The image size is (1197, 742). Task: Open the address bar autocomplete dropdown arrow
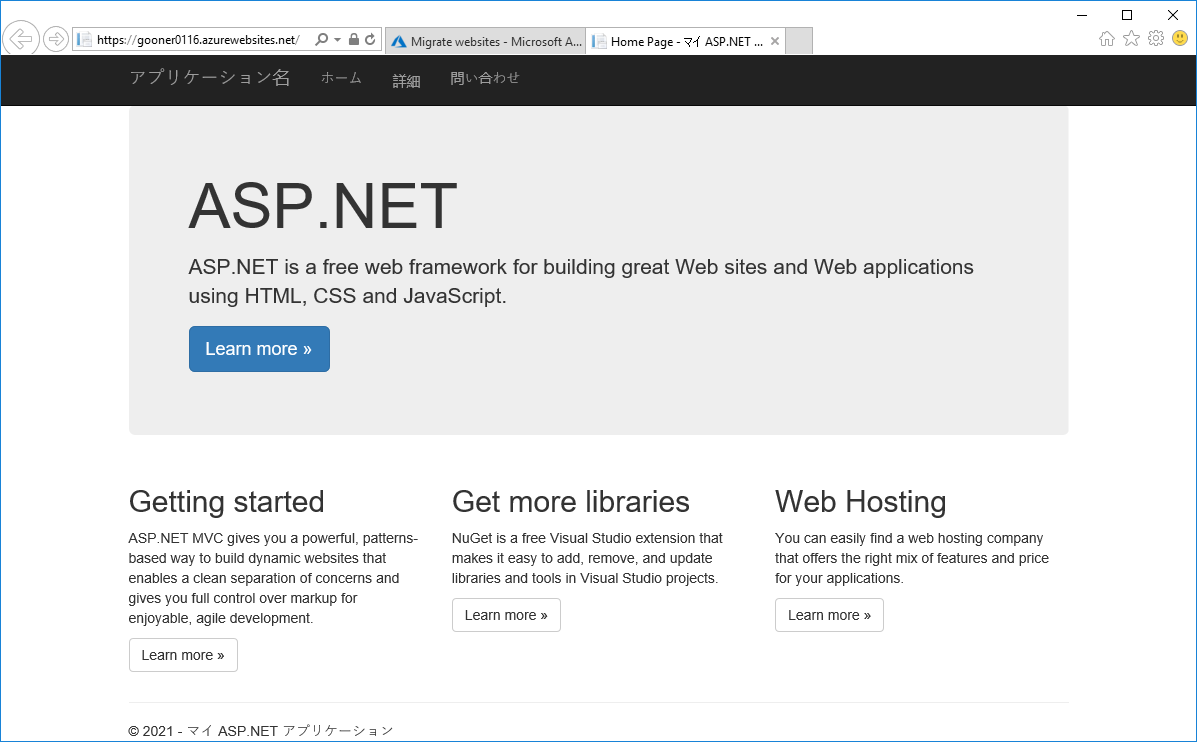[x=337, y=40]
